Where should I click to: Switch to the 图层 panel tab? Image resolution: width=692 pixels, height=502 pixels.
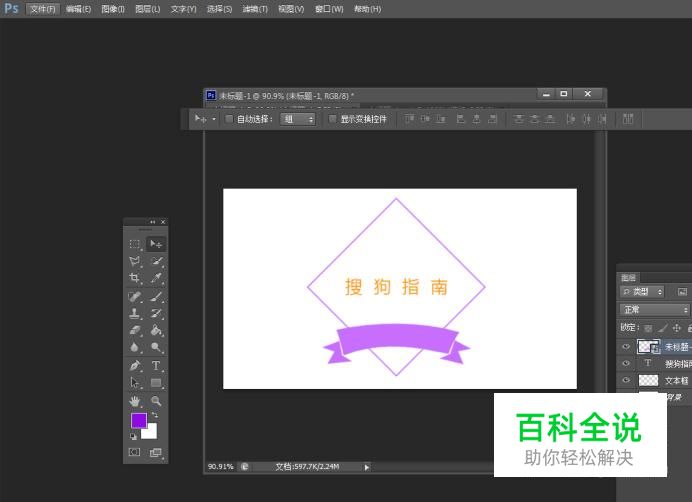coord(628,277)
